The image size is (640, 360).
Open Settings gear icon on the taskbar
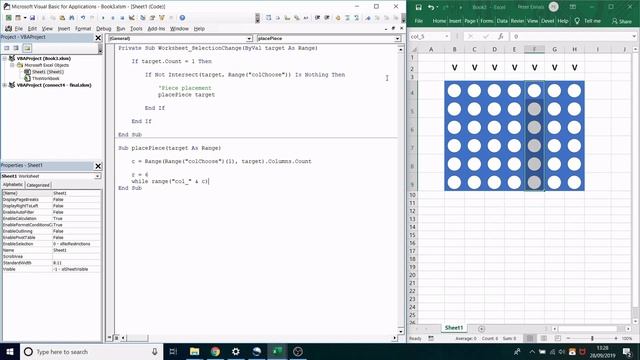coord(236,351)
